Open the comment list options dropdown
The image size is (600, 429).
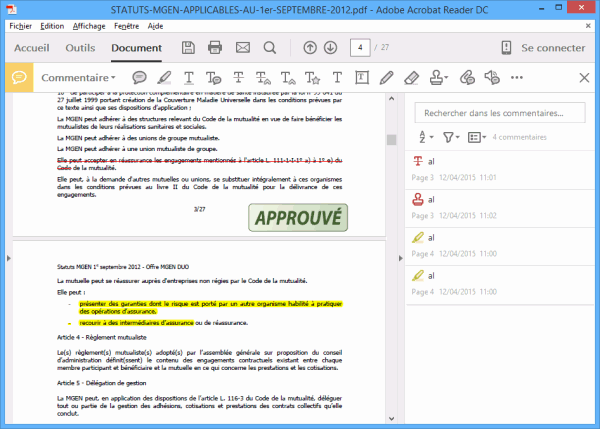click(477, 137)
